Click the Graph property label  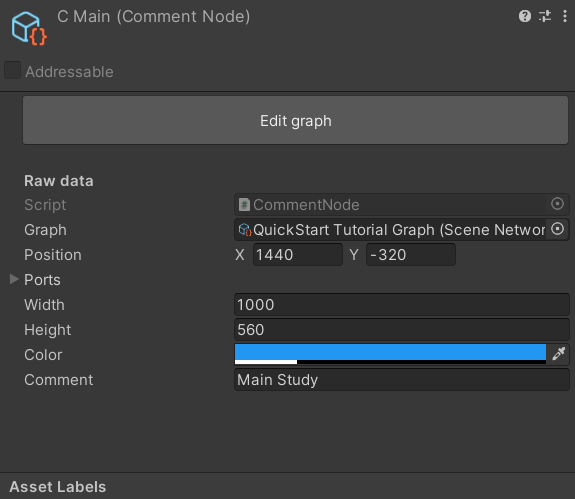pos(45,230)
